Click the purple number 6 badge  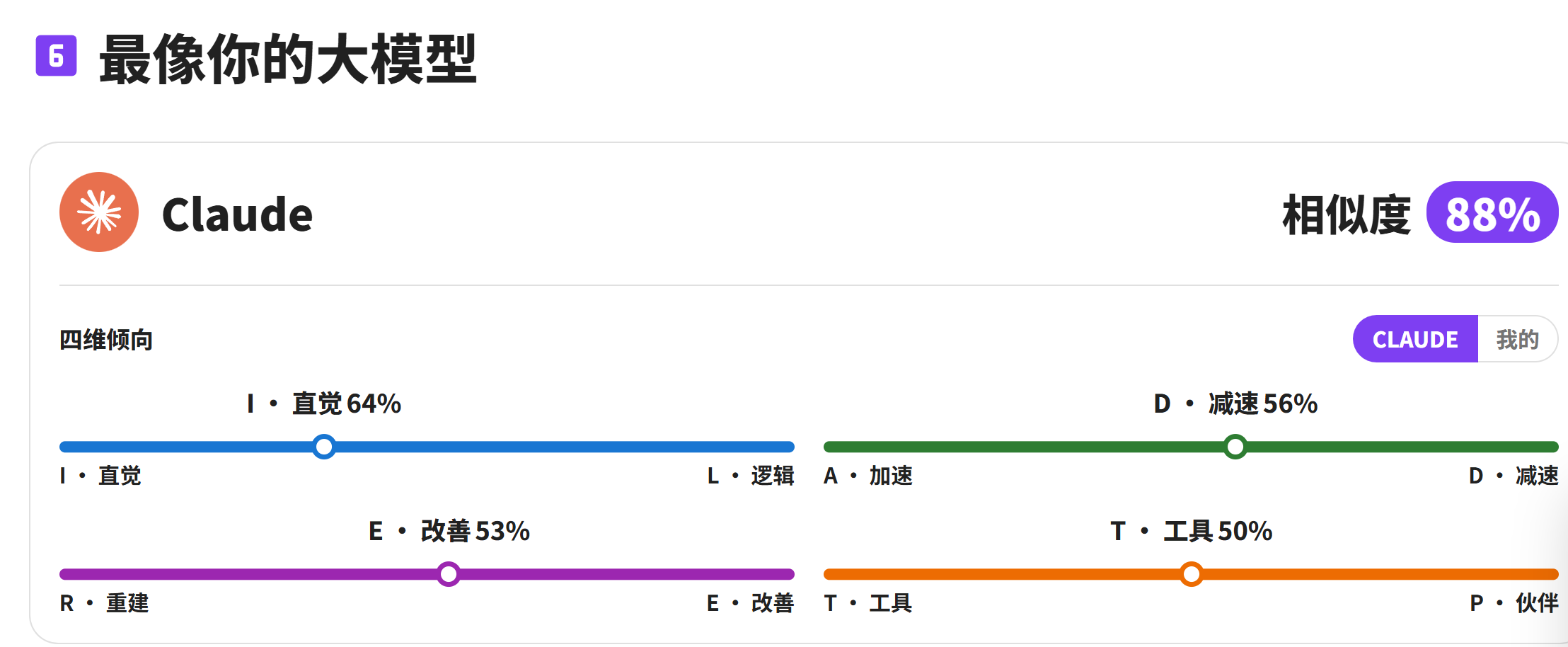pyautogui.click(x=57, y=55)
